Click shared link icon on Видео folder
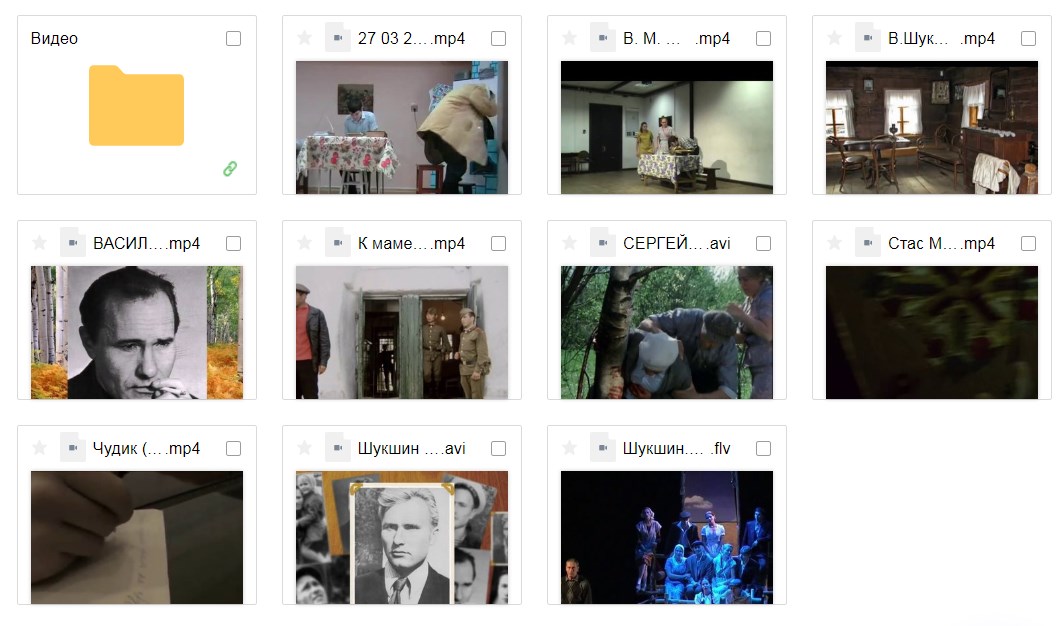The image size is (1064, 626). point(230,168)
